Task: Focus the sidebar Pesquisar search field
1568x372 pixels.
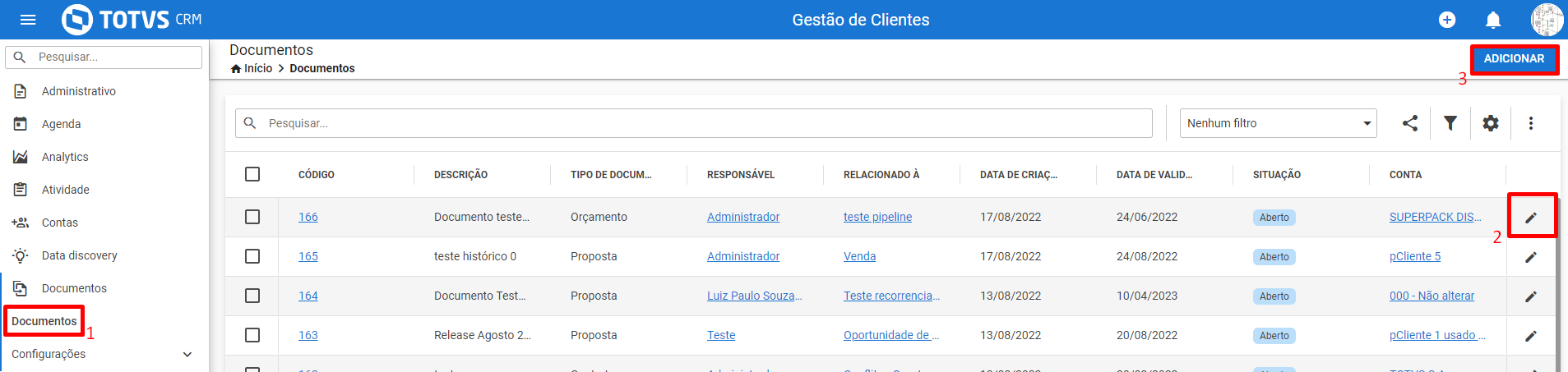Action: (x=104, y=57)
